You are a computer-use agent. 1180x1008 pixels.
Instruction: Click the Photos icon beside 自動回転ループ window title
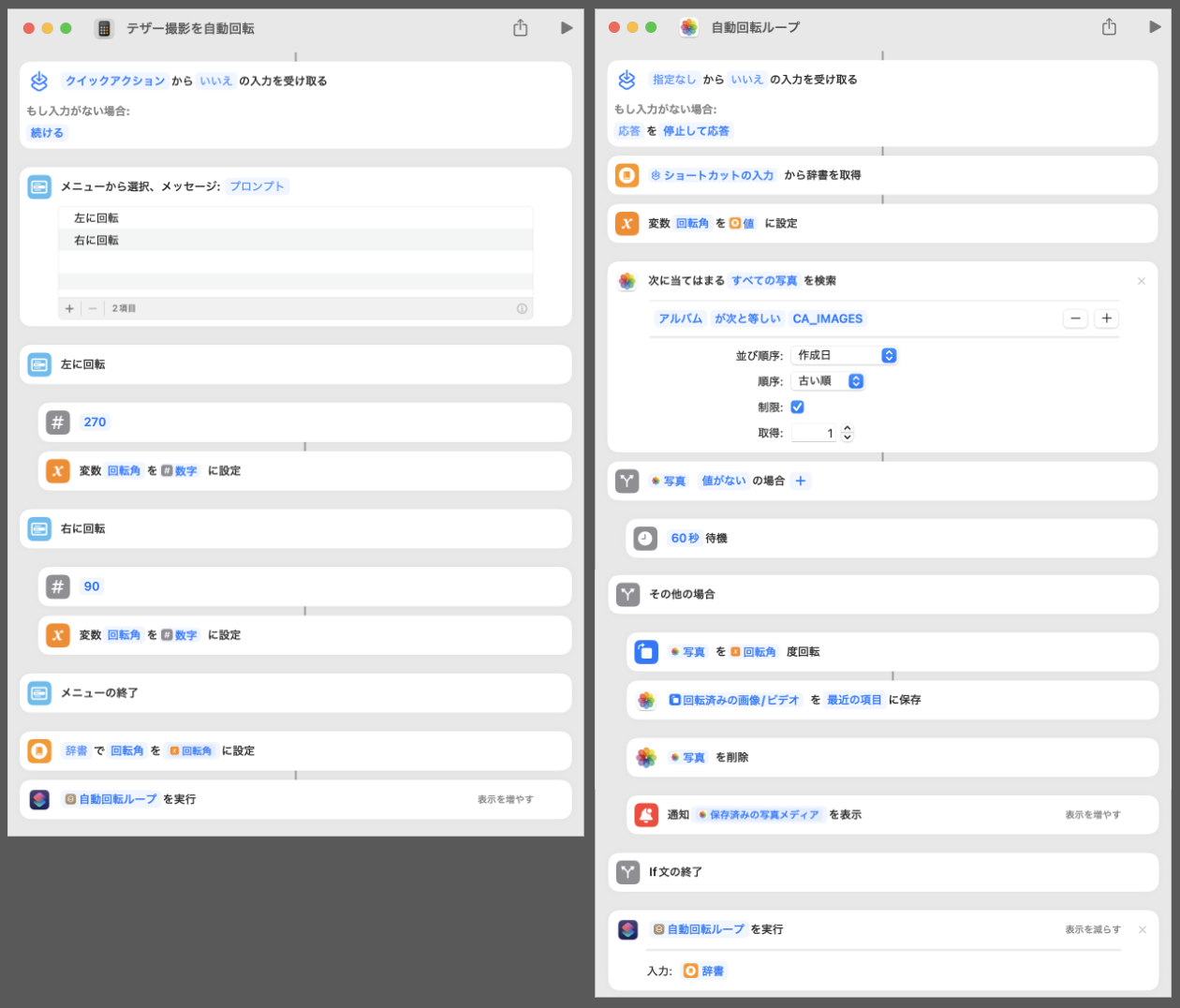point(688,27)
